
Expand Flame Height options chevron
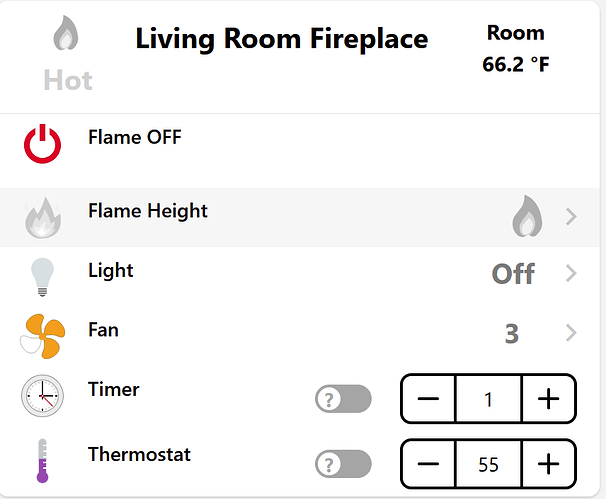pyautogui.click(x=571, y=216)
